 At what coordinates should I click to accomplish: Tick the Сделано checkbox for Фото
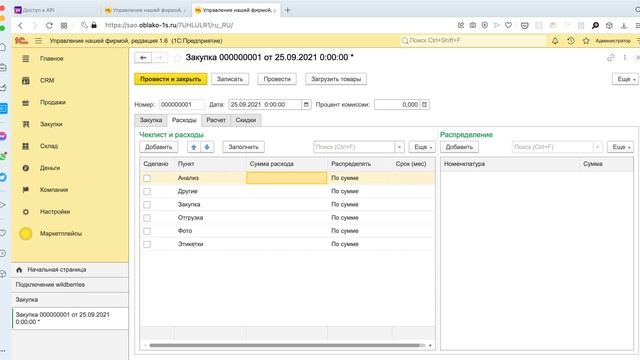147,231
